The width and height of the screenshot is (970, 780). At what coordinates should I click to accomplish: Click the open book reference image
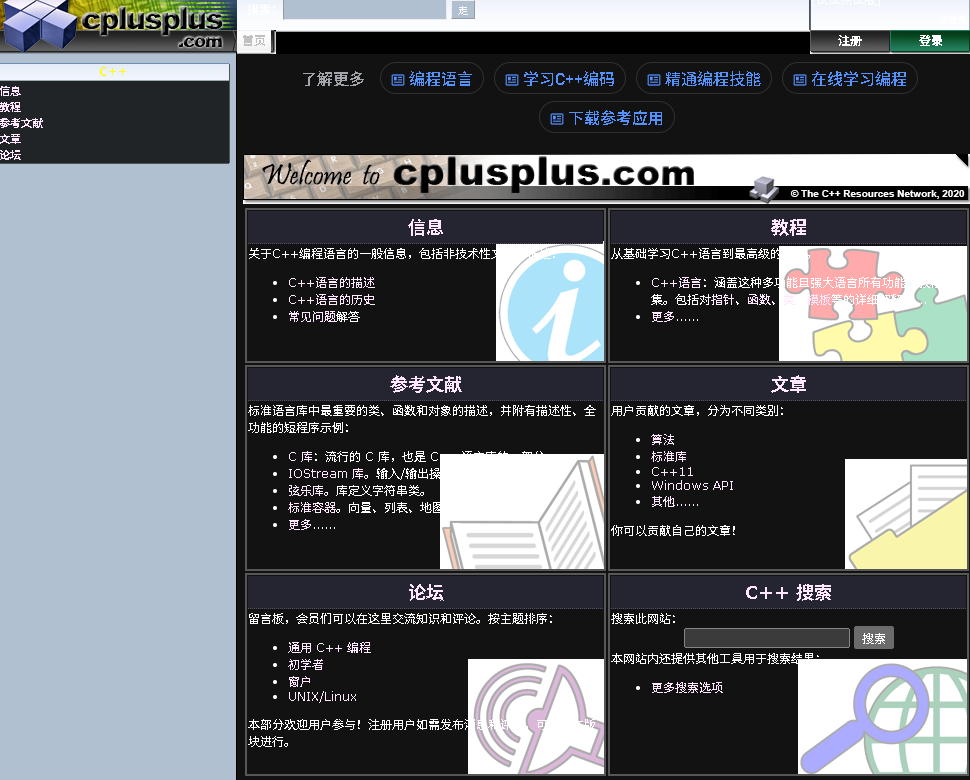pyautogui.click(x=521, y=511)
